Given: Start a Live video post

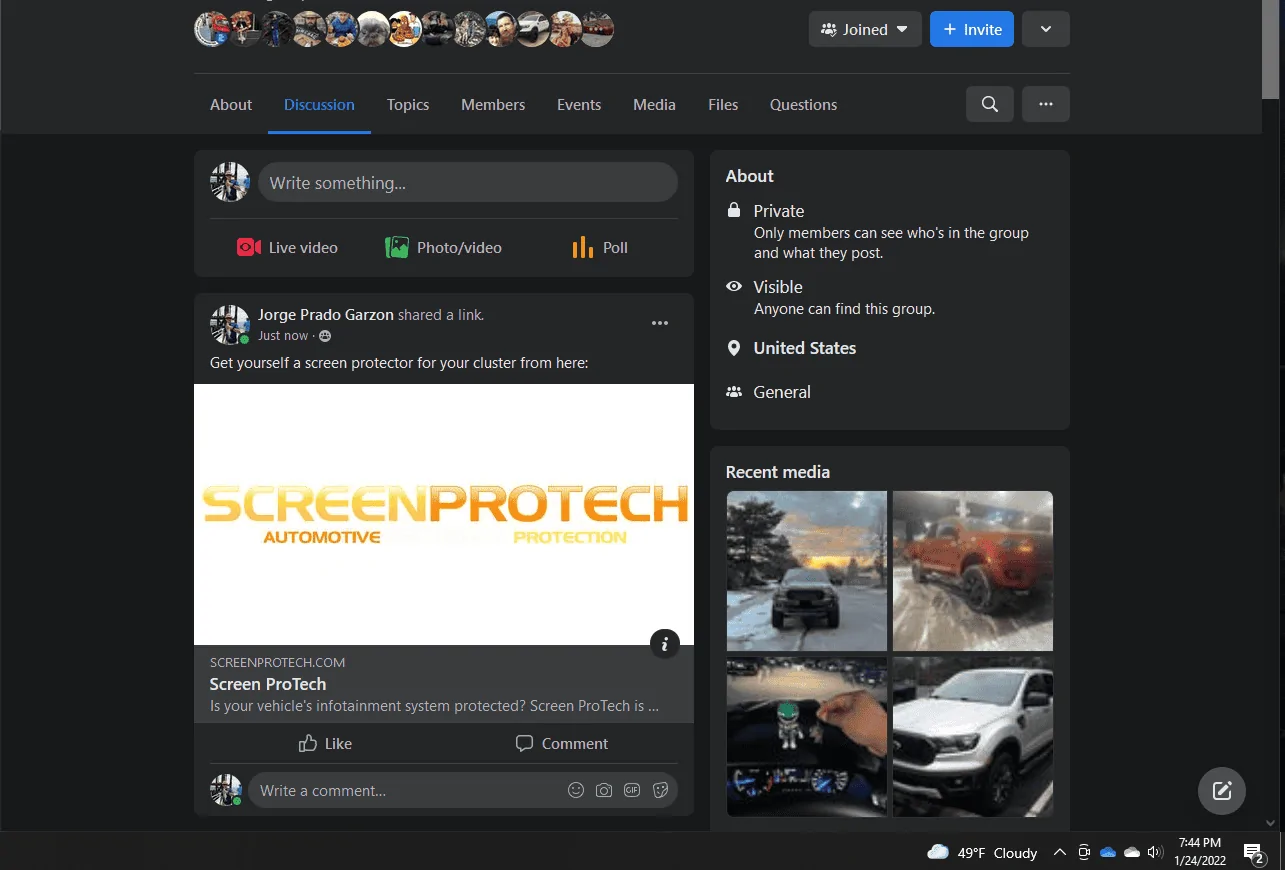Looking at the screenshot, I should coord(288,247).
